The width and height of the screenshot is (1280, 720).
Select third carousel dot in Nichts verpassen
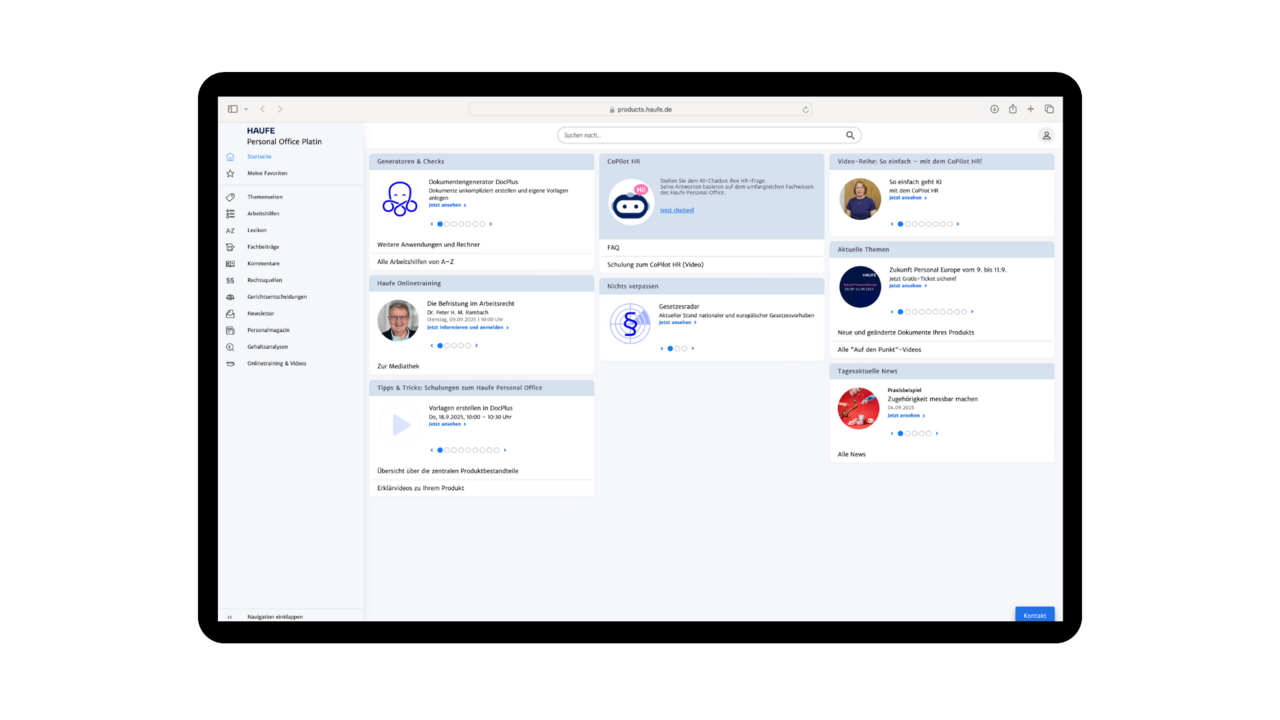(x=684, y=349)
